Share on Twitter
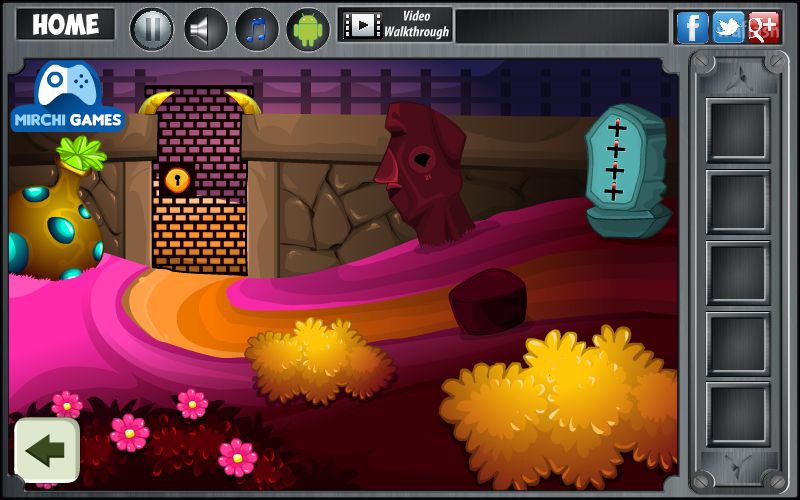The width and height of the screenshot is (800, 500). pyautogui.click(x=728, y=27)
